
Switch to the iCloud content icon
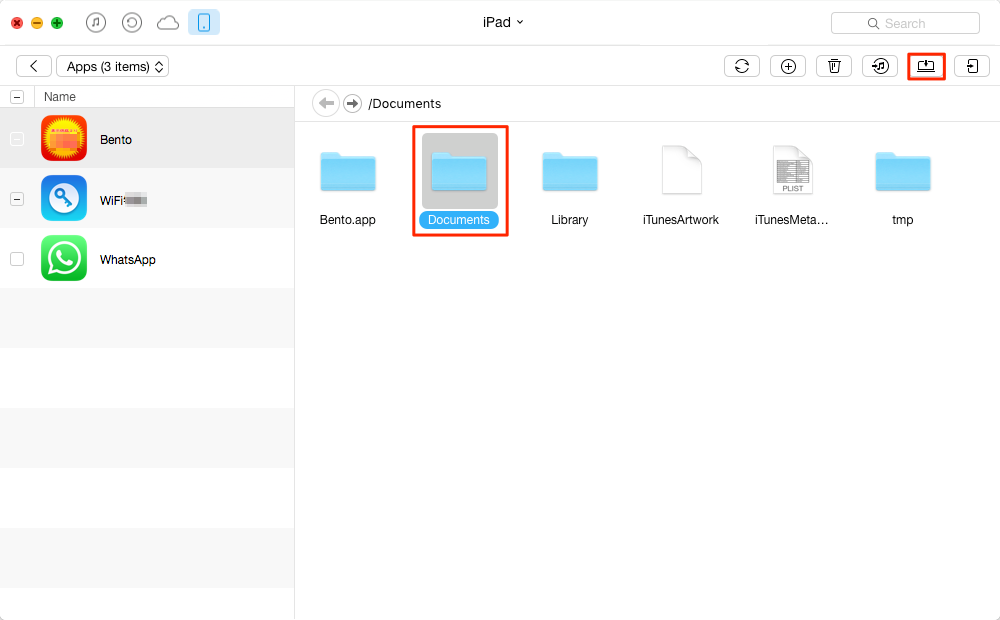point(168,24)
